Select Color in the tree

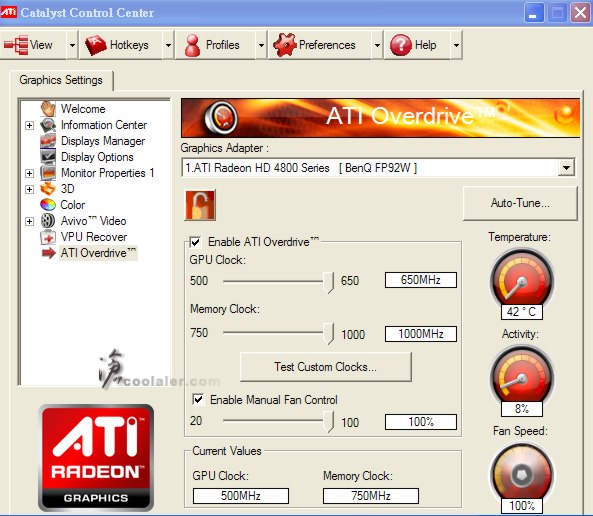73,205
